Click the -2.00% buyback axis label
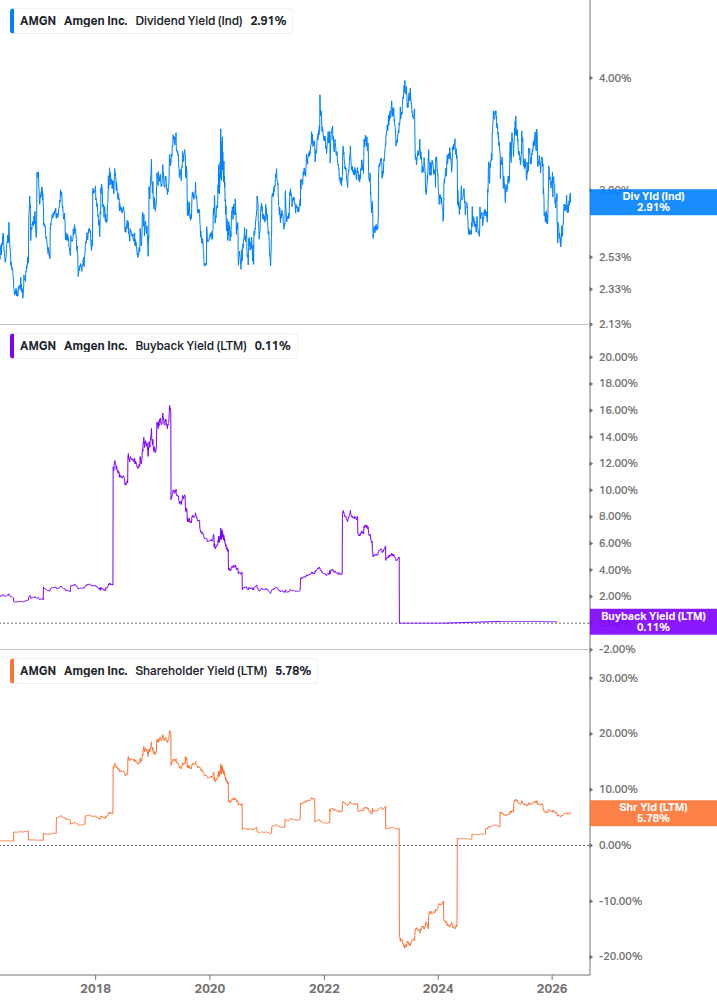717x1005 pixels. coord(617,649)
